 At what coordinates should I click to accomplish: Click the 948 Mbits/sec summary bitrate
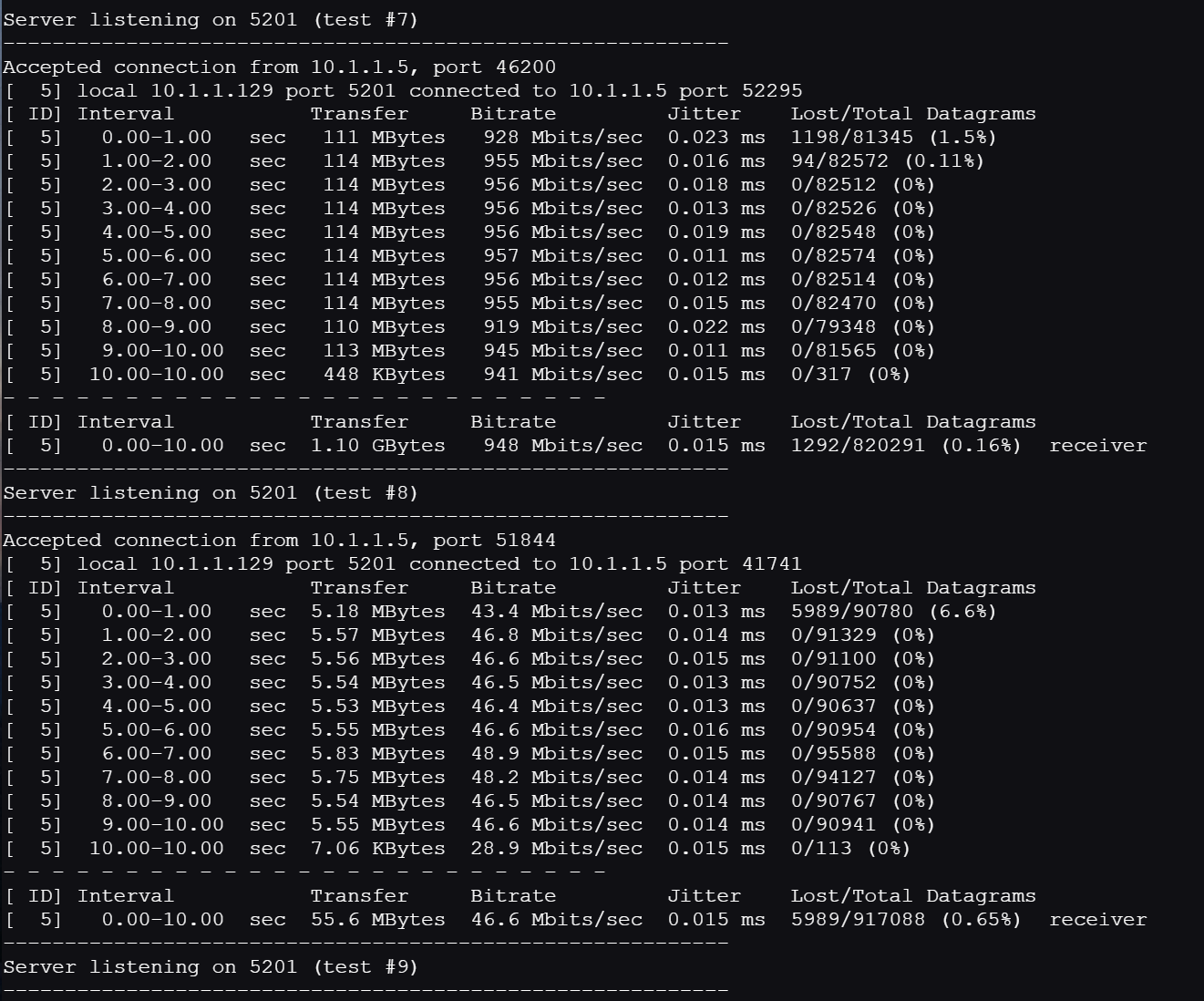click(x=563, y=446)
